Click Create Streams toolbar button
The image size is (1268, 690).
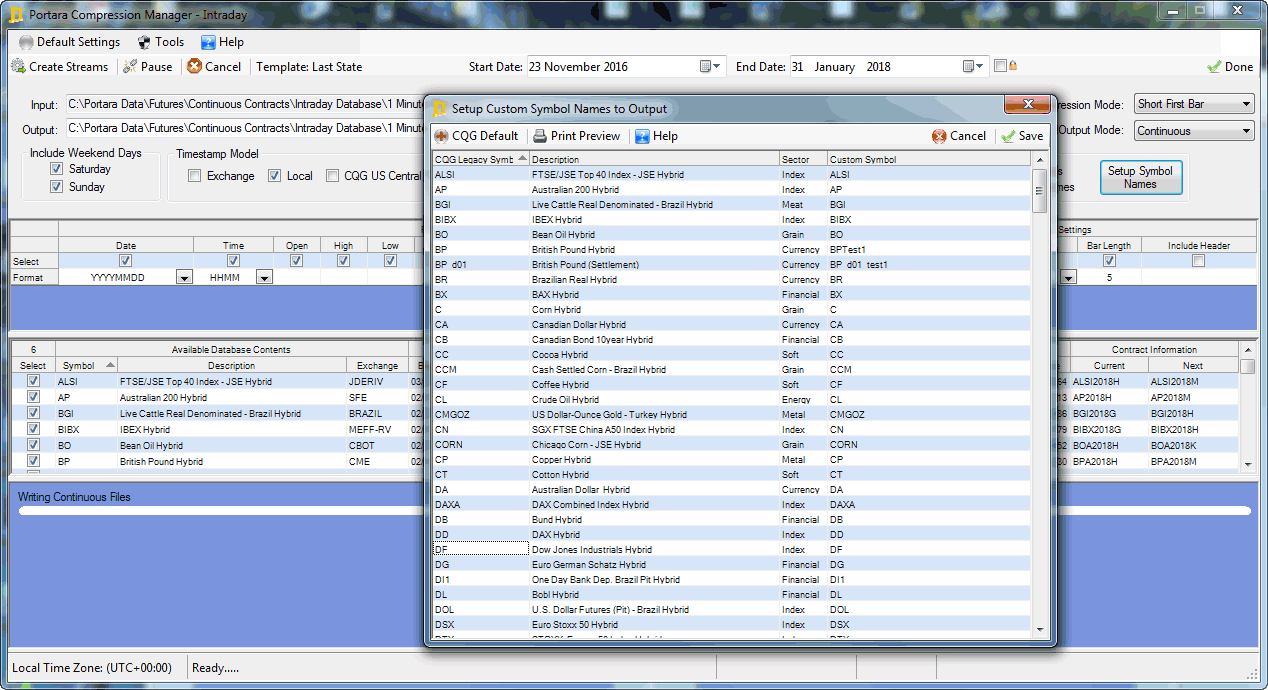pyautogui.click(x=60, y=67)
